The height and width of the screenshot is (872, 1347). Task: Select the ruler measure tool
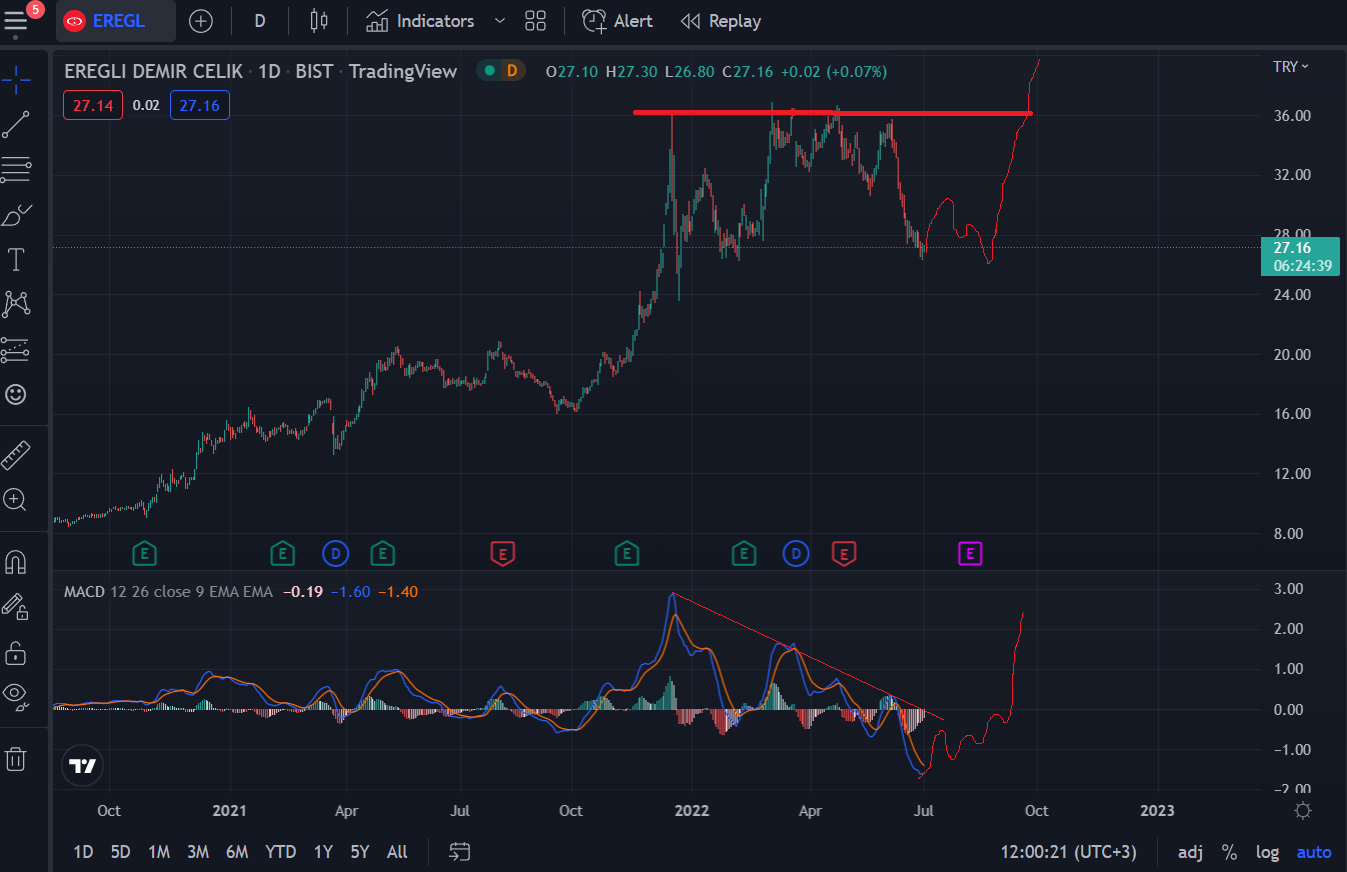(16, 455)
